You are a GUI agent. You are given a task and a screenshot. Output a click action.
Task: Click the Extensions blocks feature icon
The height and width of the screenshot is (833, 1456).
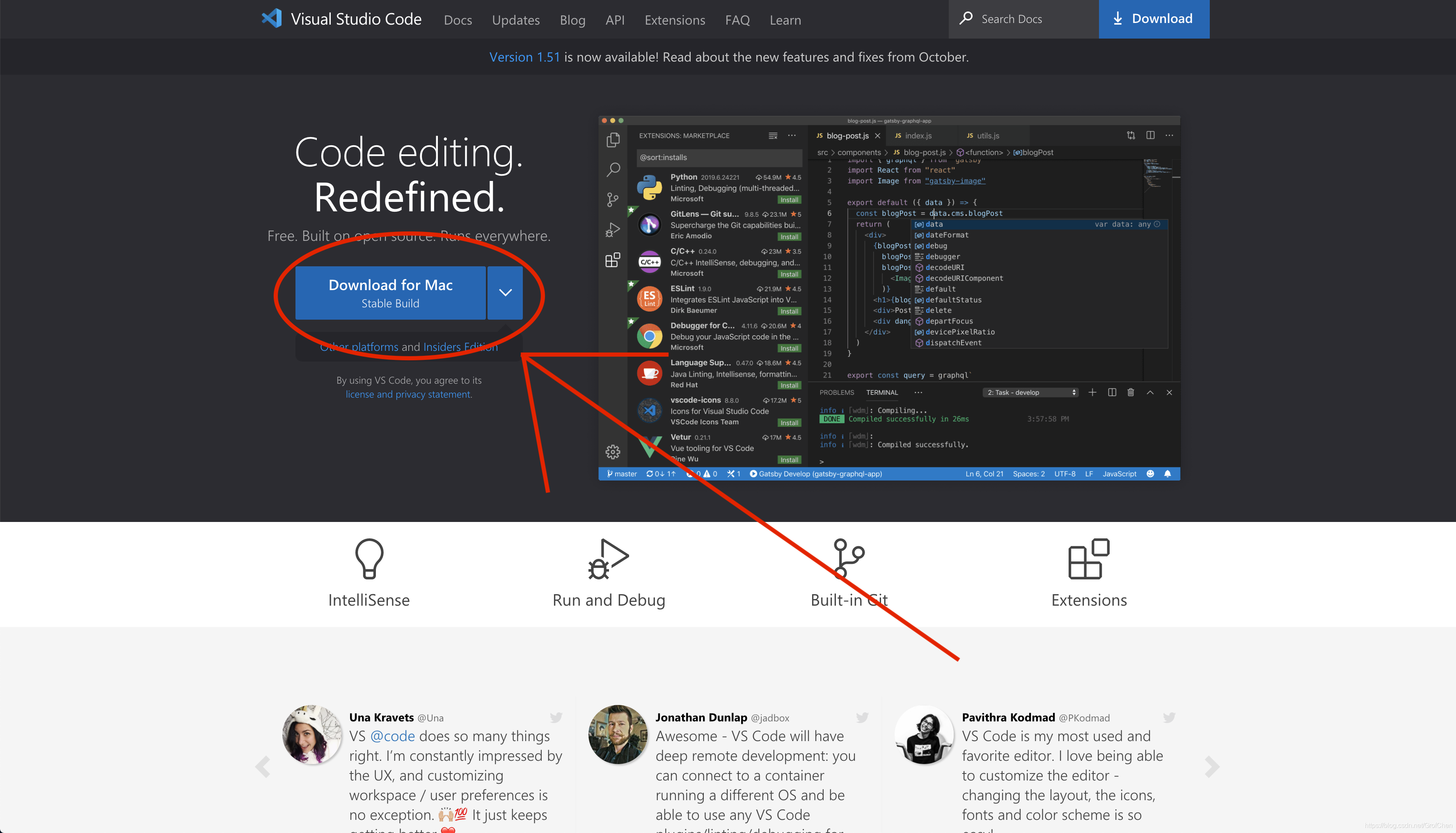1088,559
